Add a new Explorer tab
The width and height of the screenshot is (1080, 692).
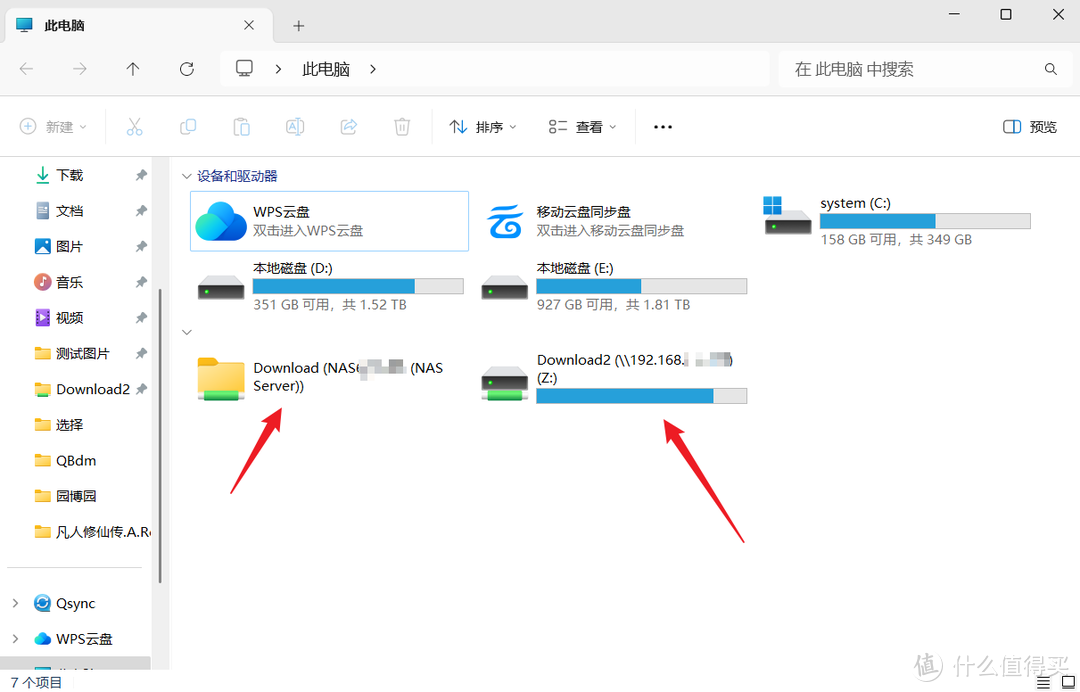click(x=298, y=26)
